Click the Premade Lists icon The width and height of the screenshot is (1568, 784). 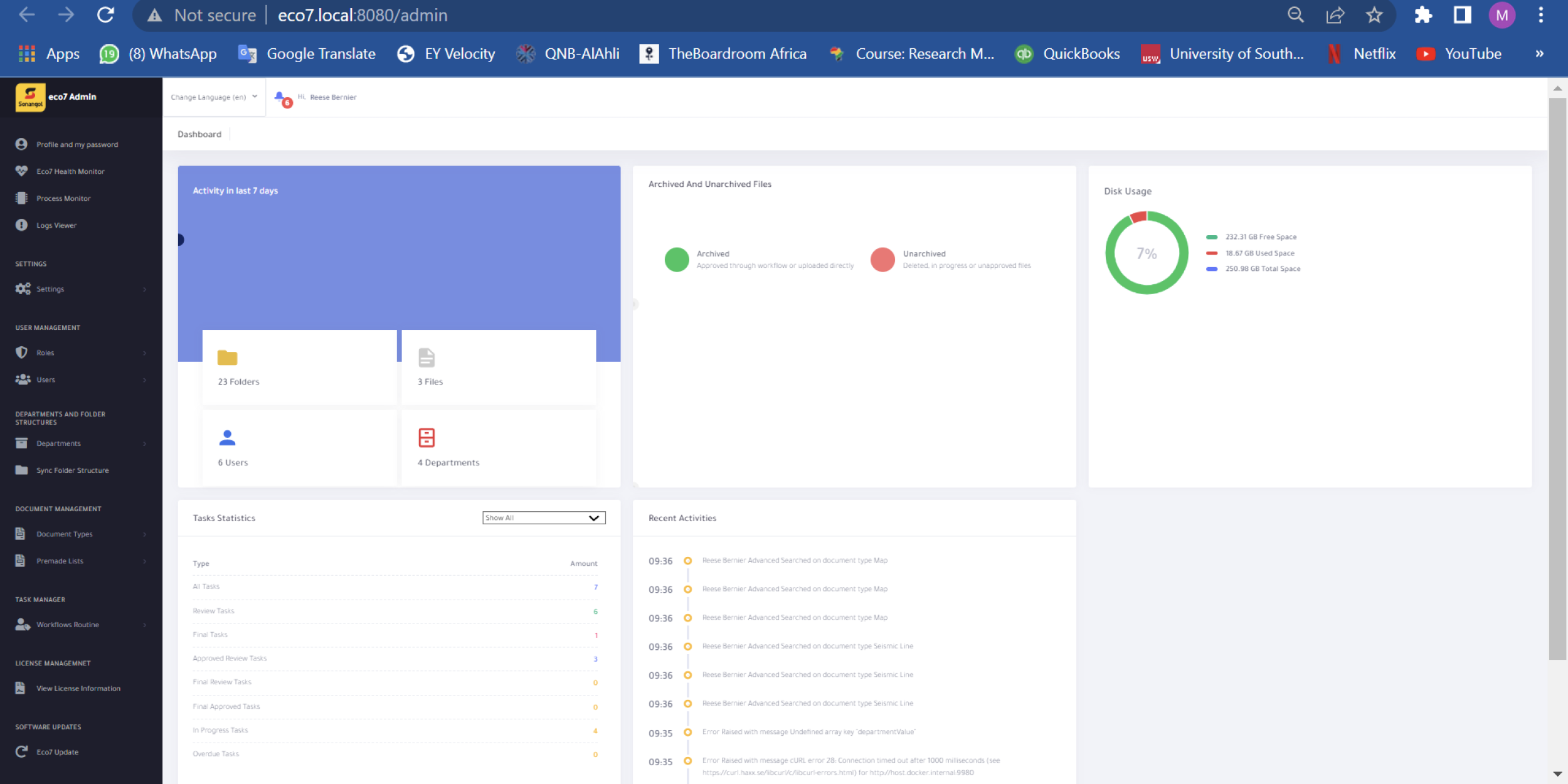[20, 561]
